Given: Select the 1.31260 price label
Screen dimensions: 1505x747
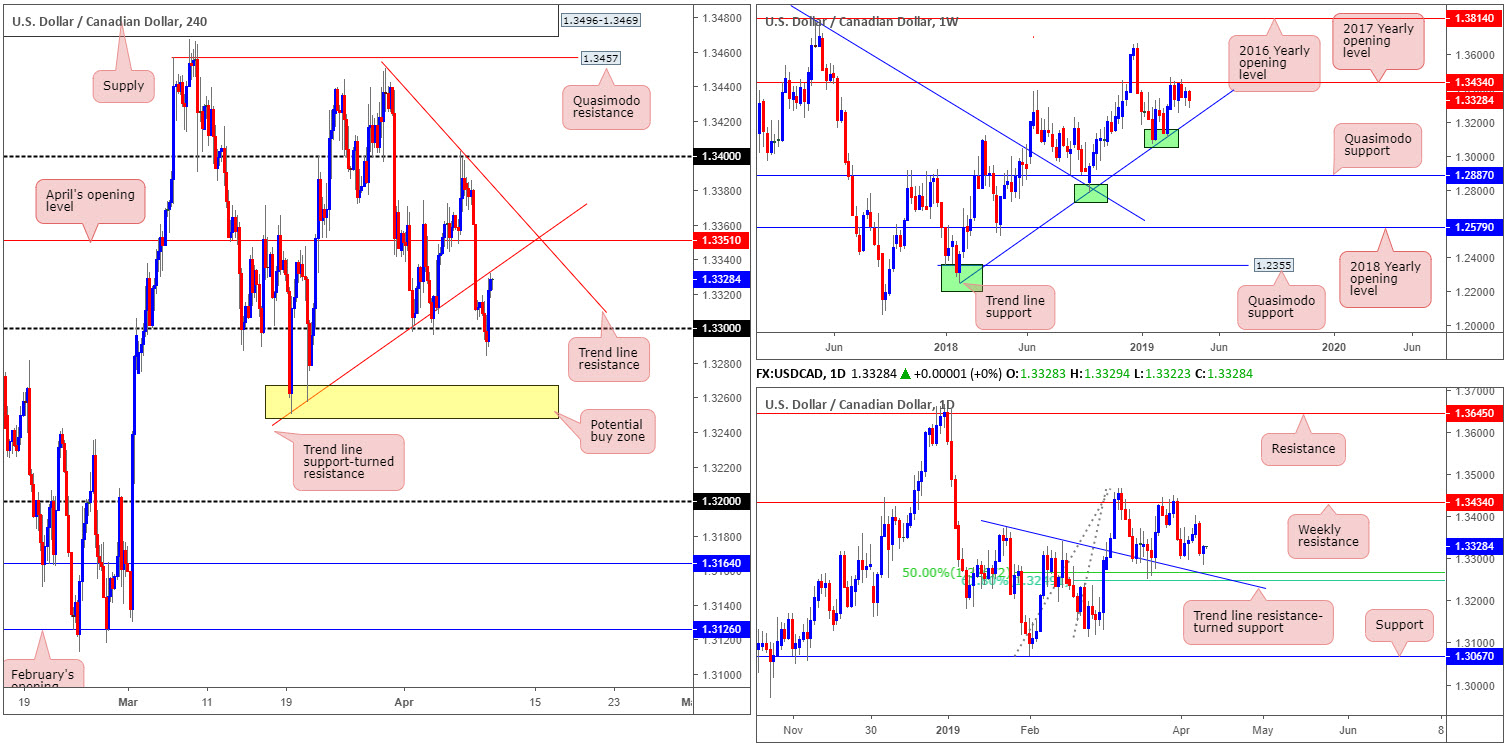Looking at the screenshot, I should (721, 629).
